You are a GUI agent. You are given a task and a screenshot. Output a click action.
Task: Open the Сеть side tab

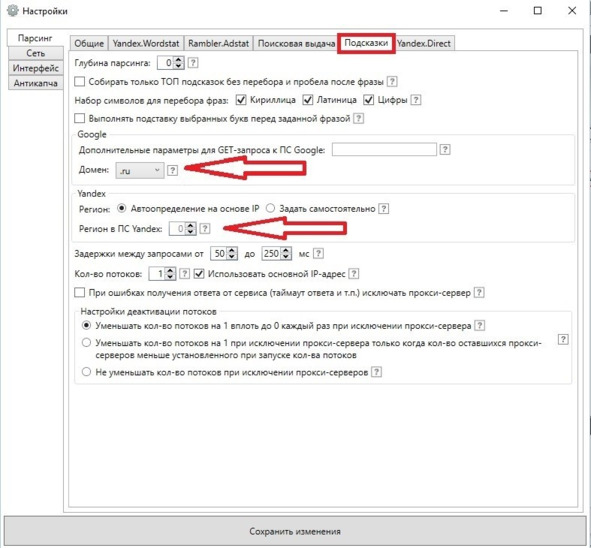tap(35, 53)
